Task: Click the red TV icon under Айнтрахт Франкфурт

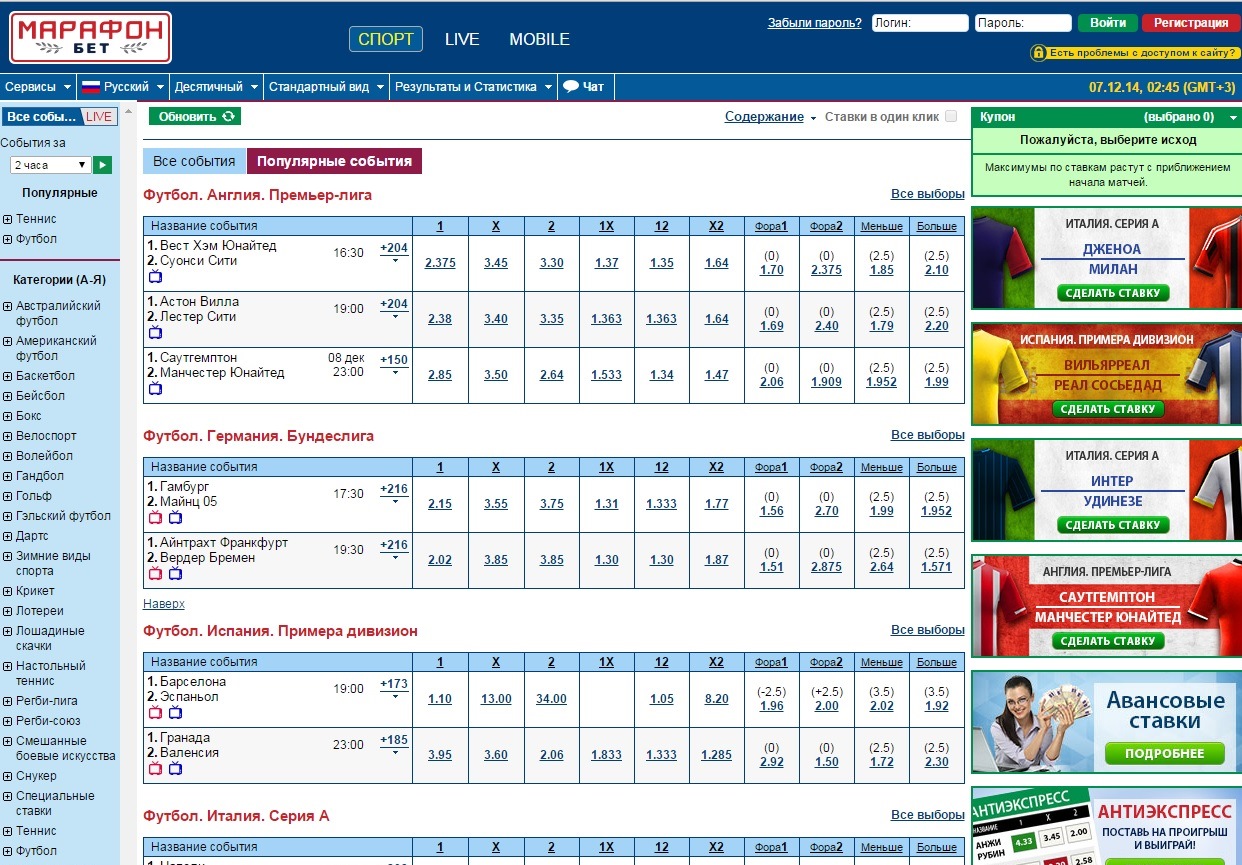Action: pos(155,574)
